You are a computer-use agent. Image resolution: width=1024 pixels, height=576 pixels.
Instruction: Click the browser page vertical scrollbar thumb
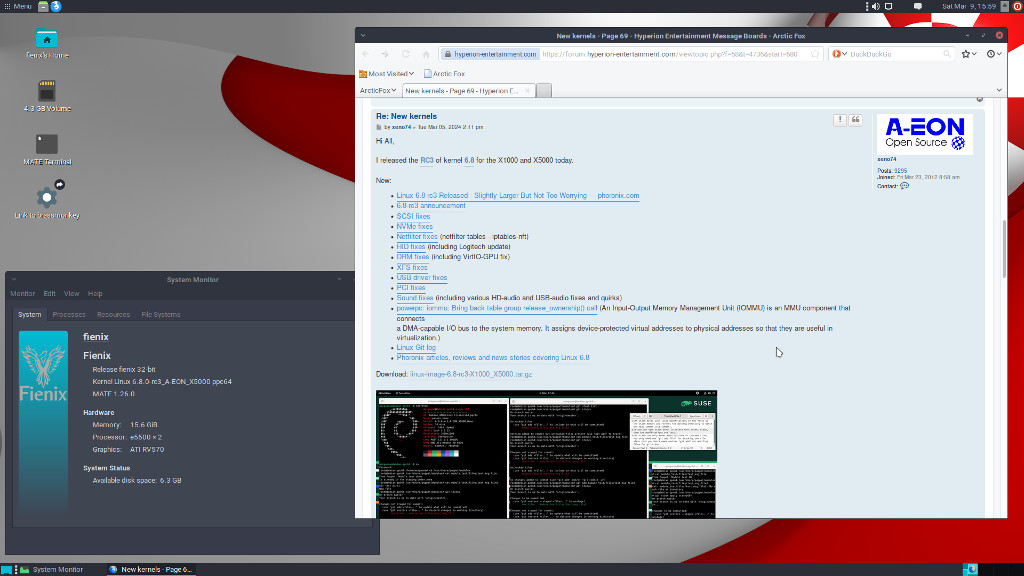click(x=1004, y=249)
